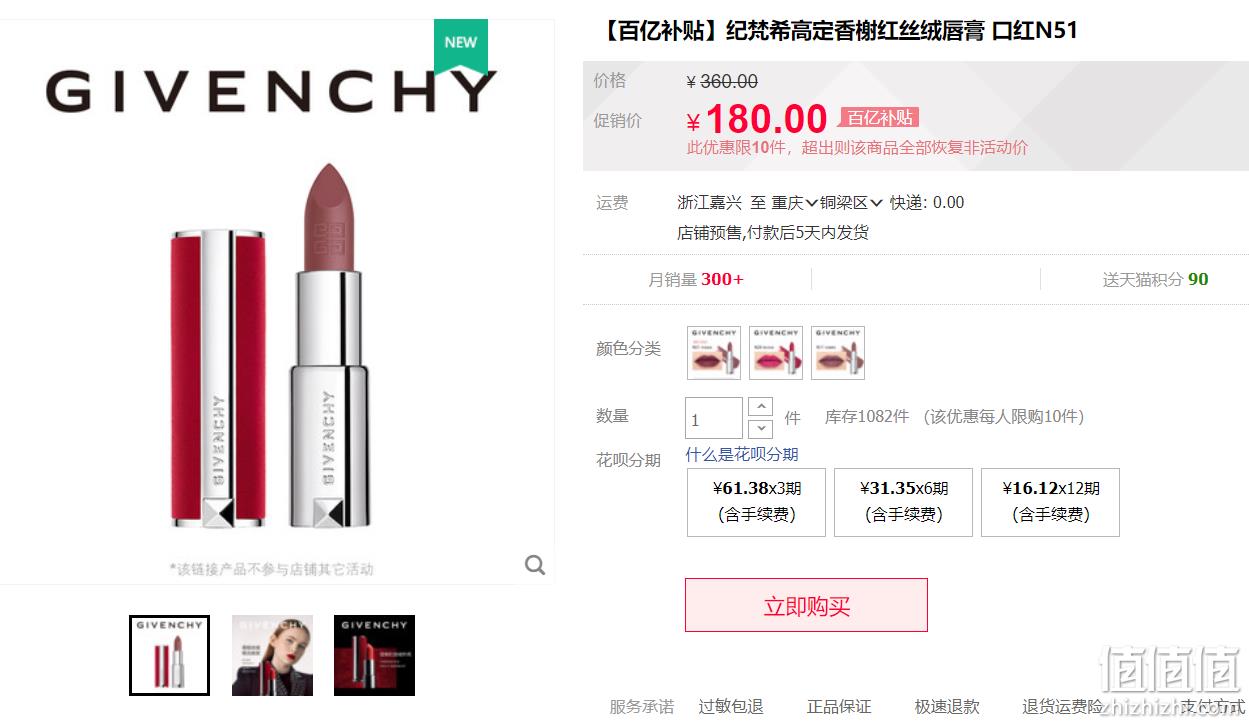Expand the 铜梁区 district dropdown
Screen dimensions: 1249x725
pyautogui.click(x=852, y=202)
